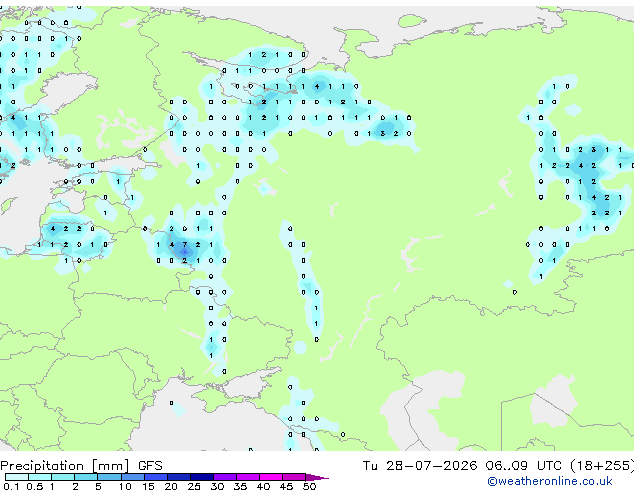Image resolution: width=634 pixels, height=490 pixels.
Task: Click the 15–20 mm legend color swatch
Action: point(156,477)
